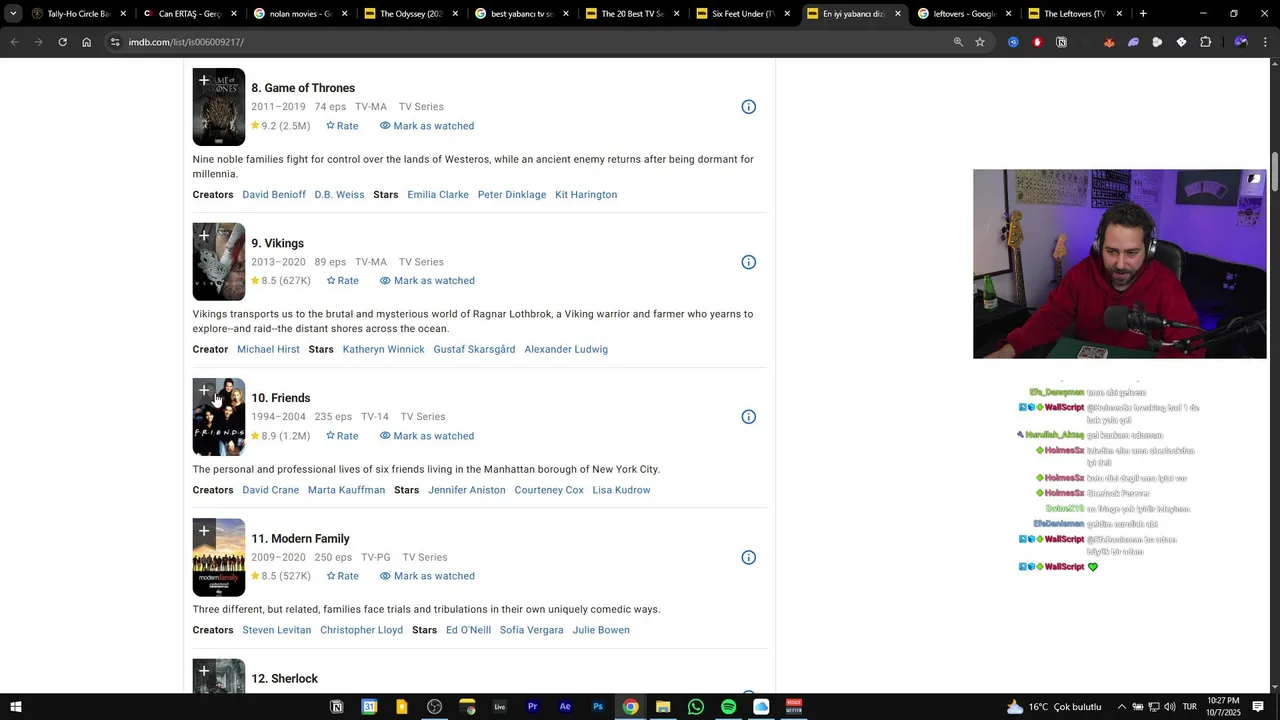Switch to The Leftovers IMDb tab
1280x720 pixels.
[x=1074, y=14]
